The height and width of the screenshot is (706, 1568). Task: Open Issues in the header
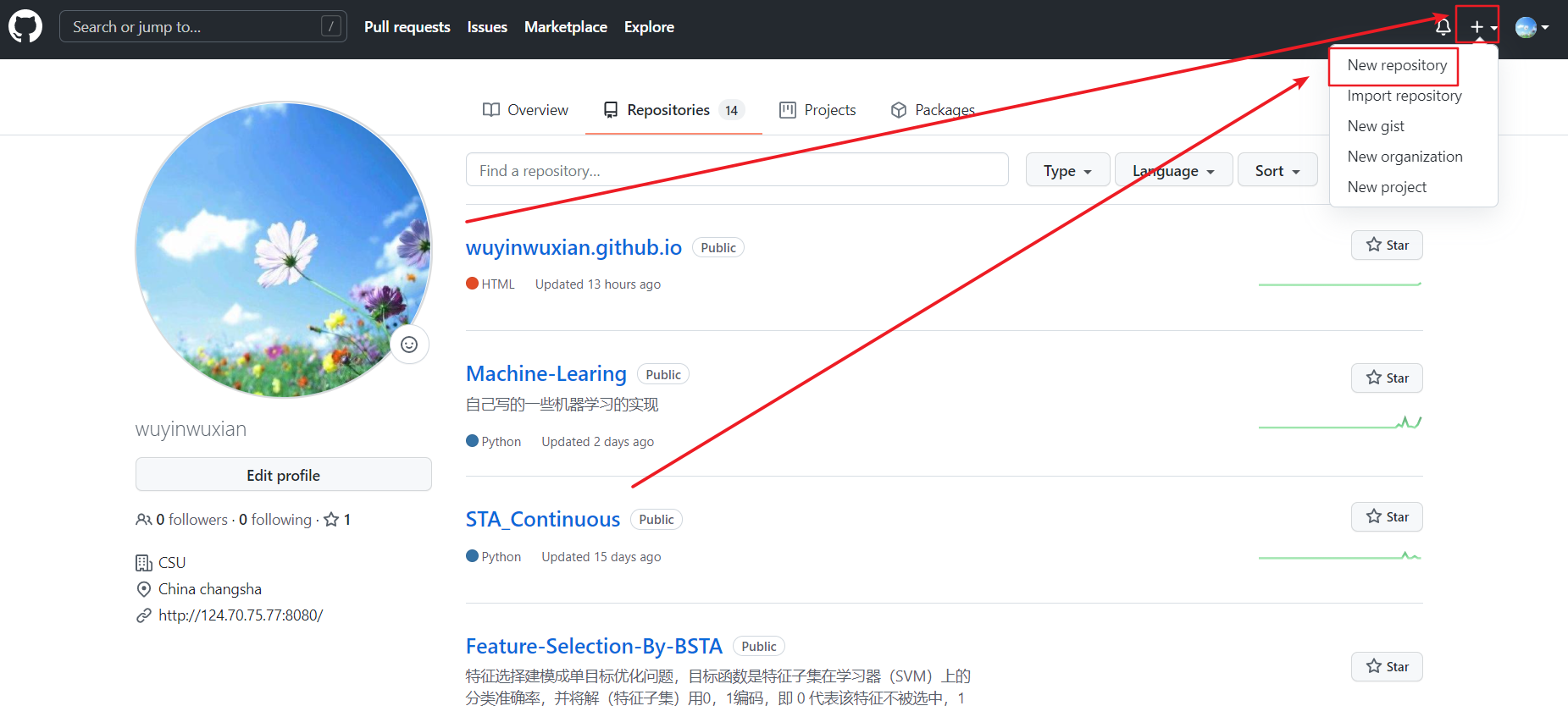pyautogui.click(x=487, y=27)
